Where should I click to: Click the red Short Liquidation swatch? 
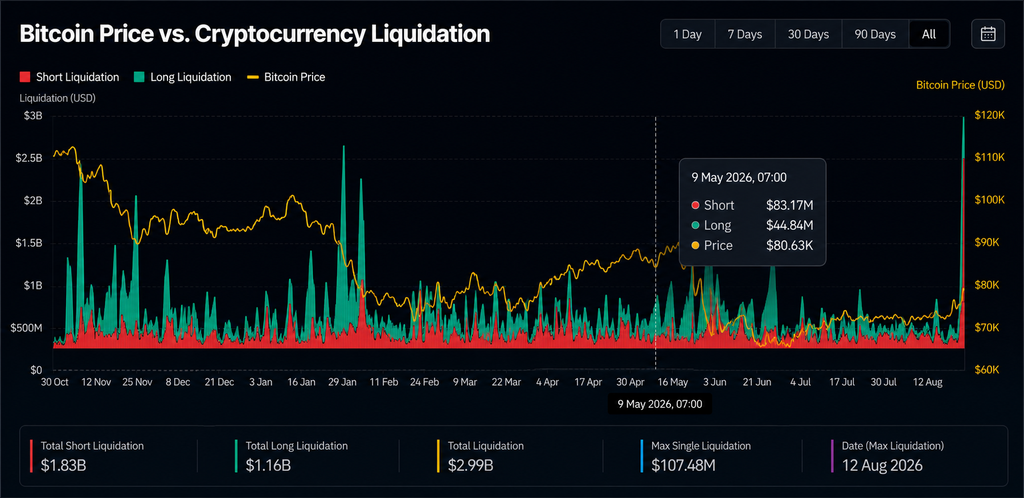(25, 77)
